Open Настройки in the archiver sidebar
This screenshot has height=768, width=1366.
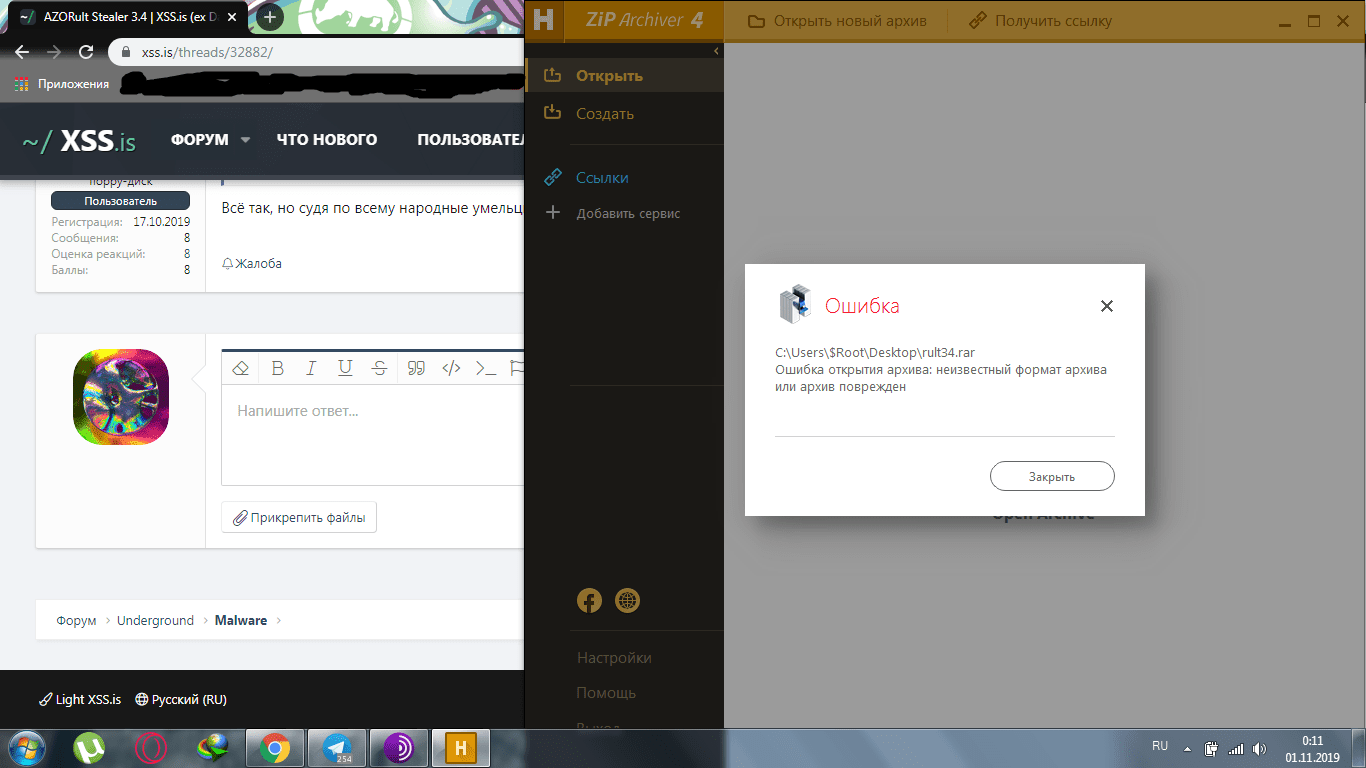[x=614, y=658]
